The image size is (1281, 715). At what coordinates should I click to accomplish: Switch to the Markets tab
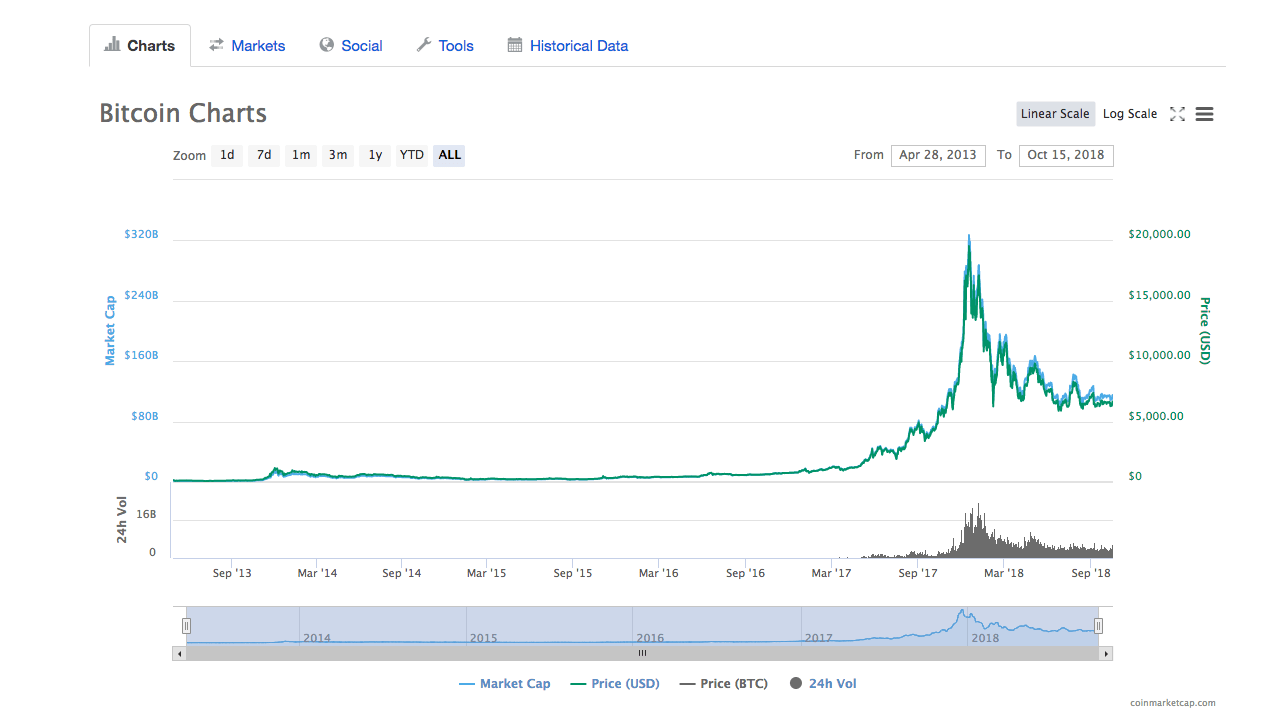247,46
